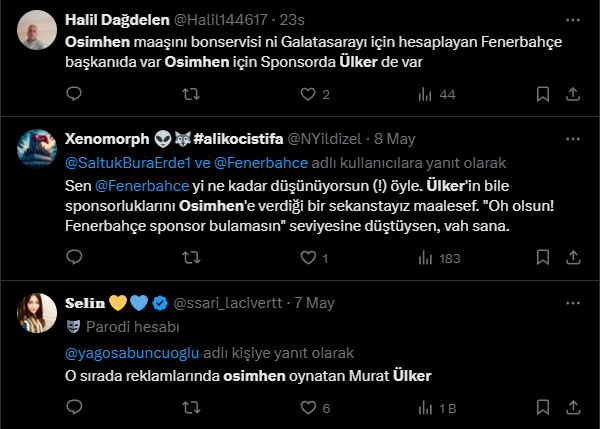Screen dimensions: 600x429
Task: Bookmark Selin's tweet
Action: (543, 408)
